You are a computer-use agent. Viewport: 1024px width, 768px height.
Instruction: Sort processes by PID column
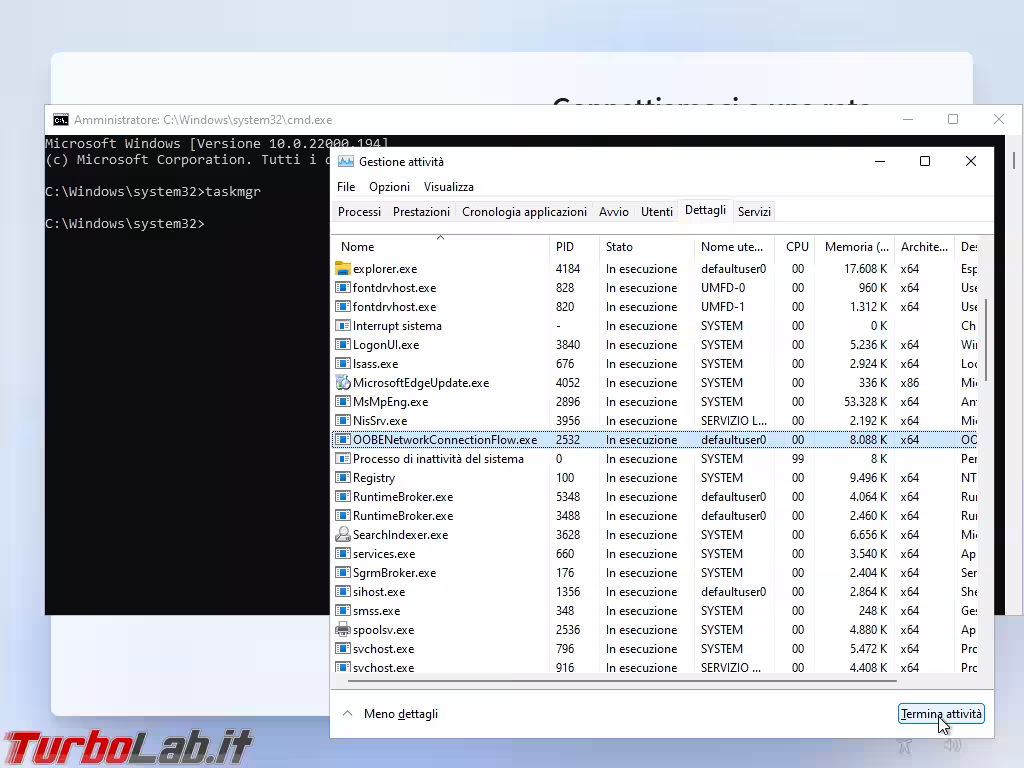click(x=565, y=247)
